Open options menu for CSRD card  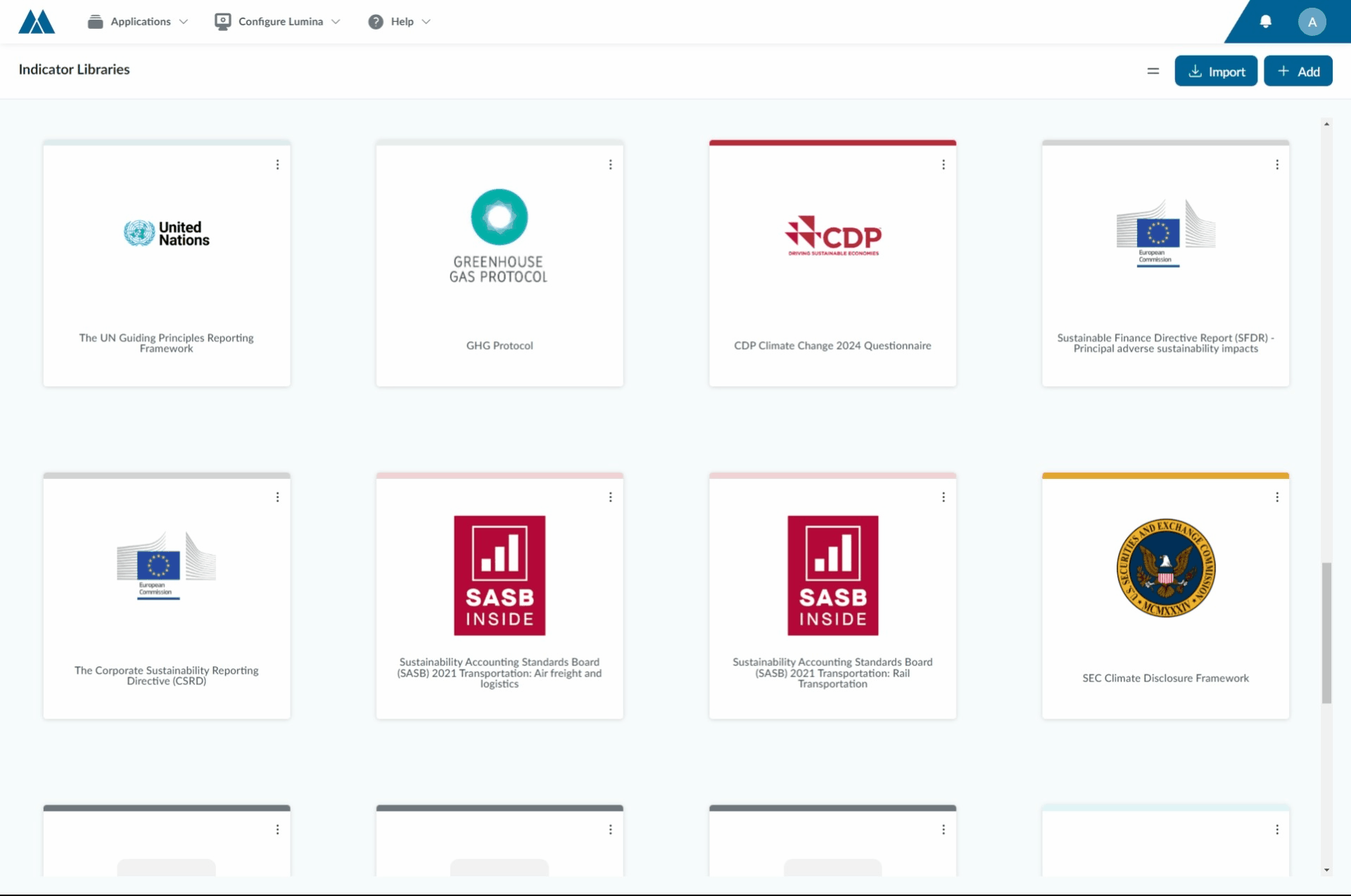click(277, 497)
